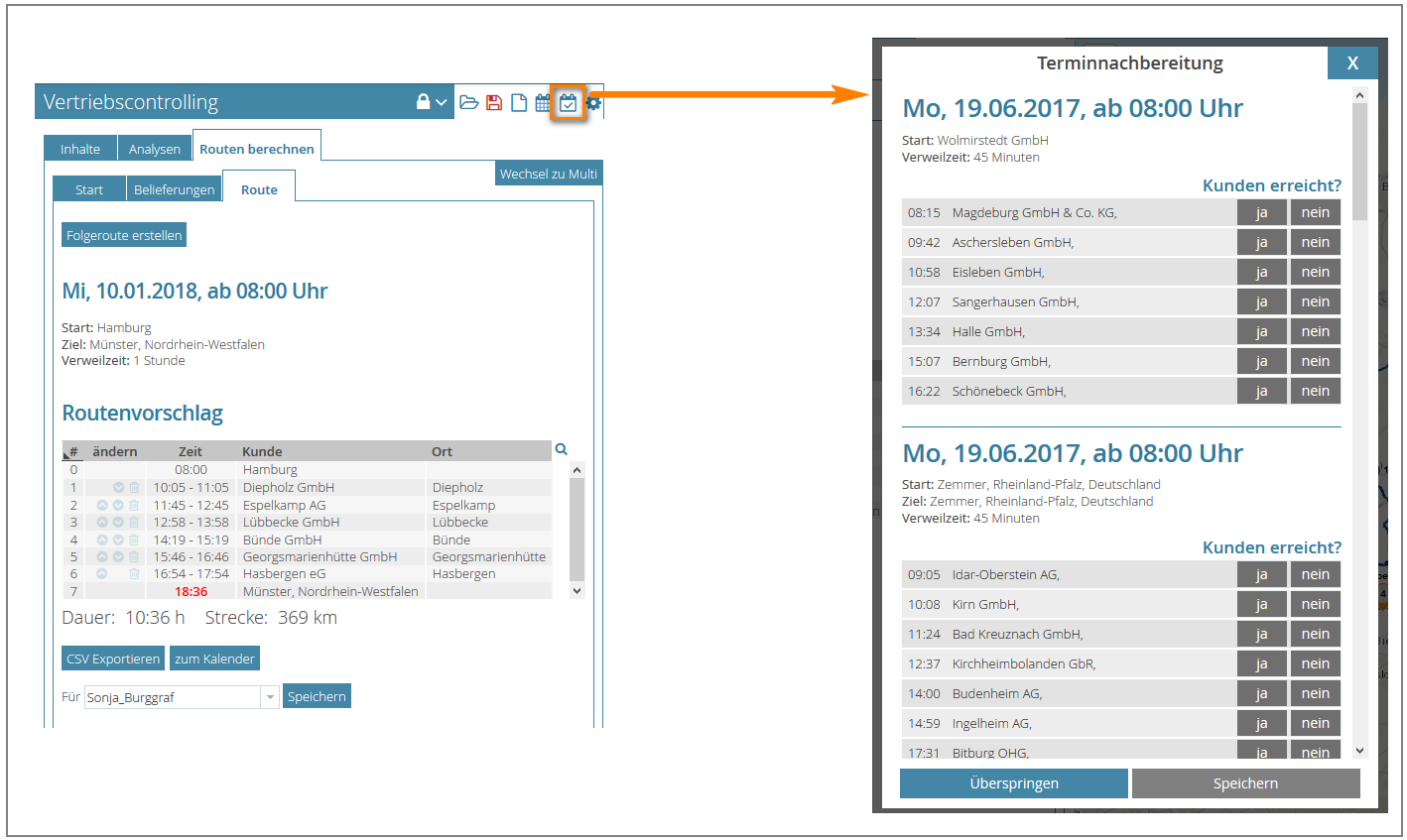Move Espelkamp AG stop down
The image size is (1407, 840).
(x=118, y=505)
